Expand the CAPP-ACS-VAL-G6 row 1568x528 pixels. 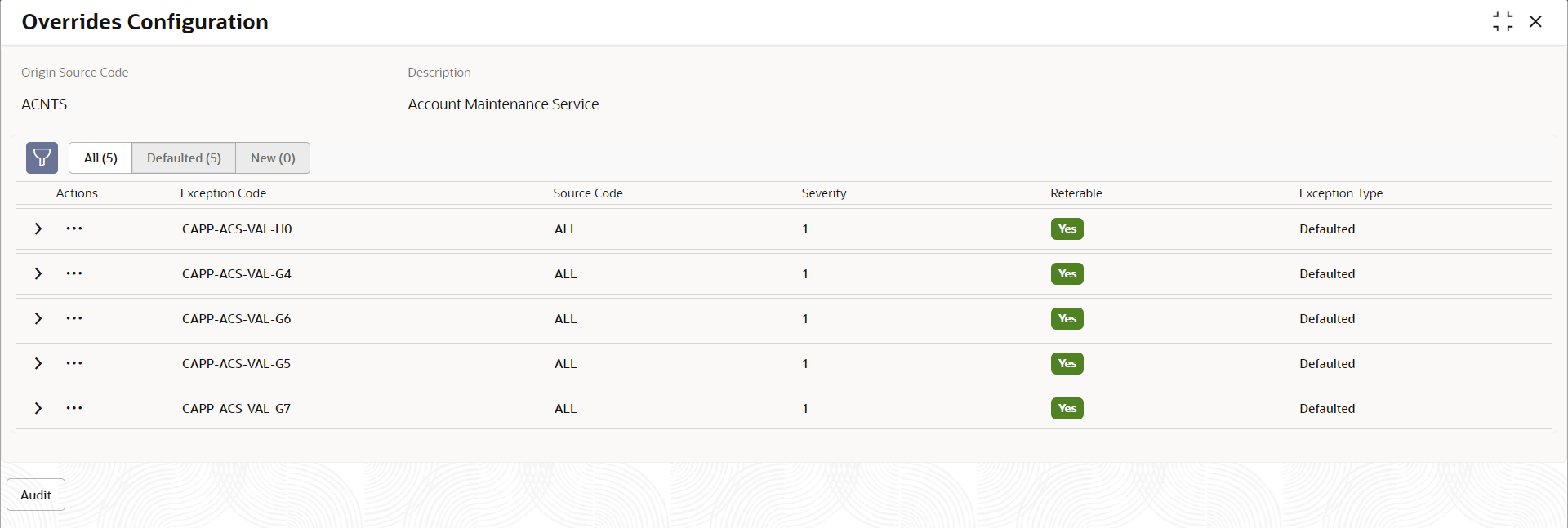pos(38,318)
